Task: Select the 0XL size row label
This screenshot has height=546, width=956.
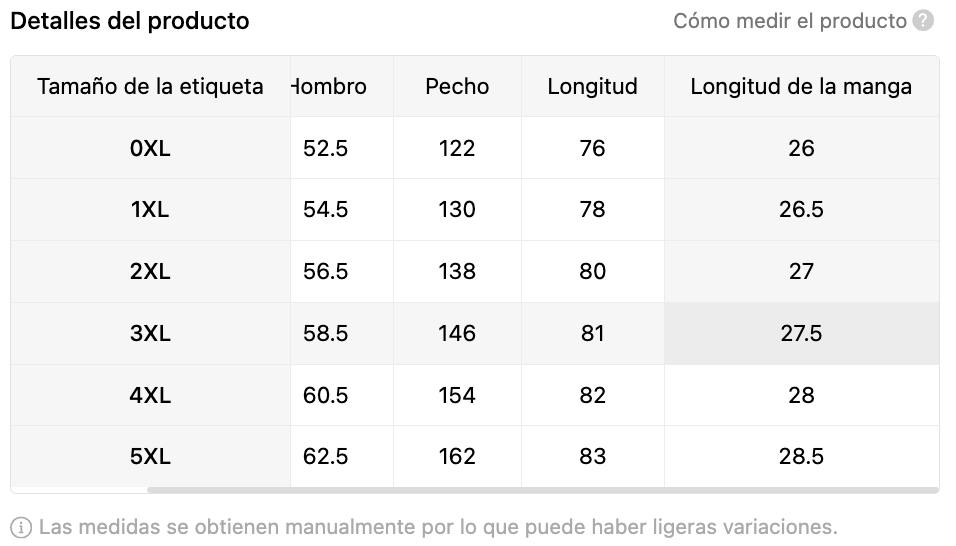Action: tap(150, 148)
